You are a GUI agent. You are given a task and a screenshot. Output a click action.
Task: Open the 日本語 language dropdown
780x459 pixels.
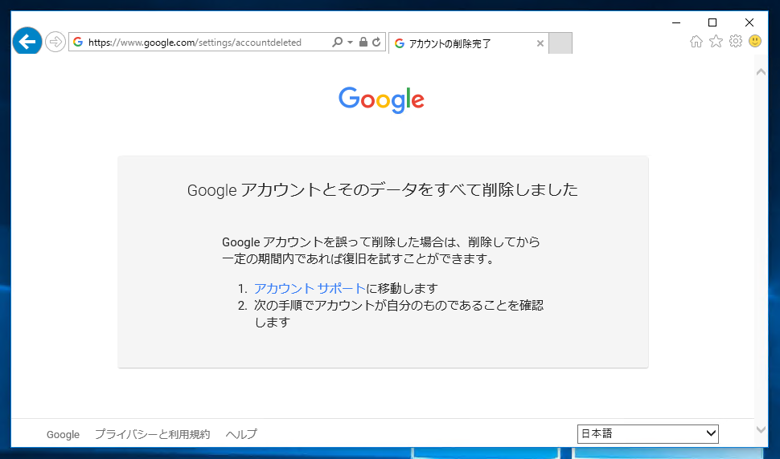(648, 434)
